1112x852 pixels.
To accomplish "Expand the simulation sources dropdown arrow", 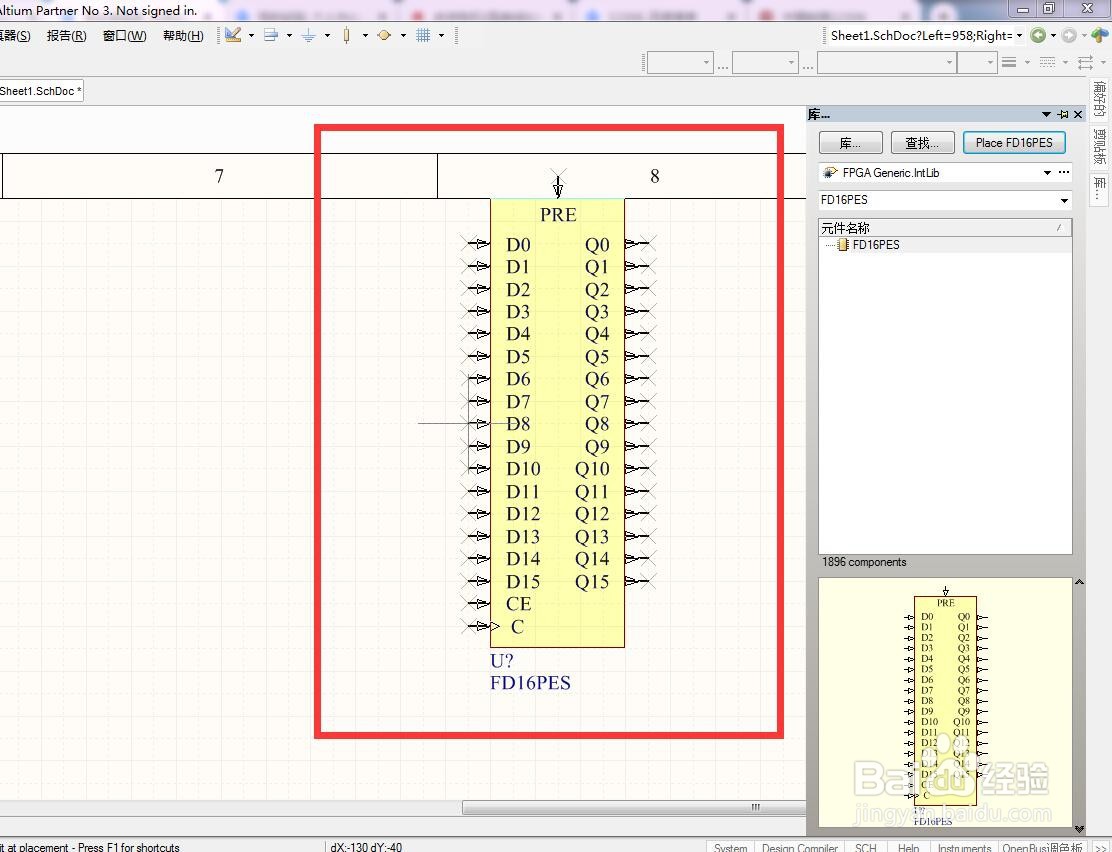I will [403, 35].
